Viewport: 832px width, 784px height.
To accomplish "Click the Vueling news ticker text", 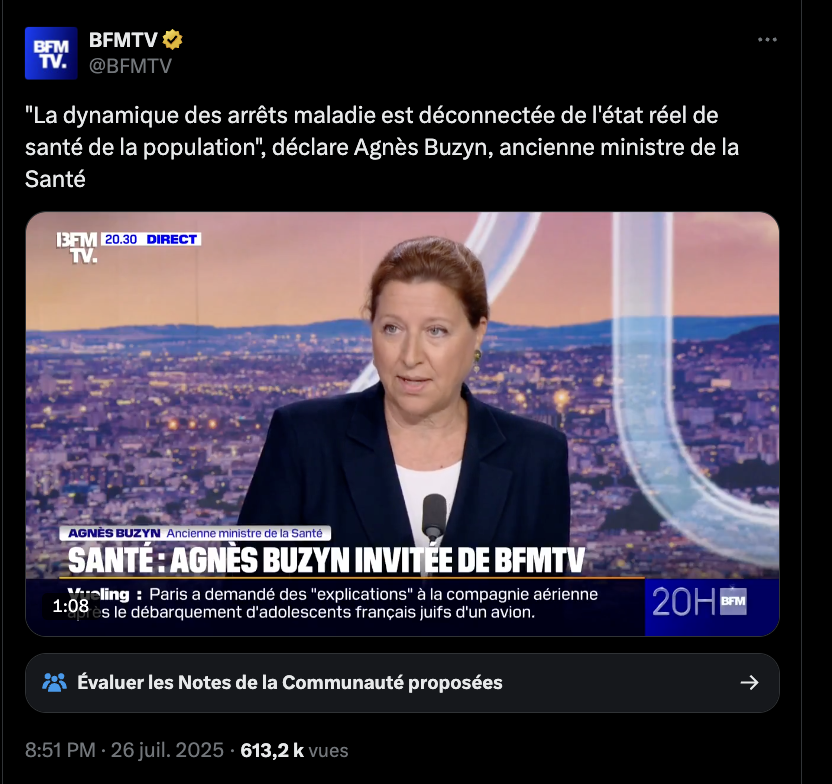I will (333, 603).
